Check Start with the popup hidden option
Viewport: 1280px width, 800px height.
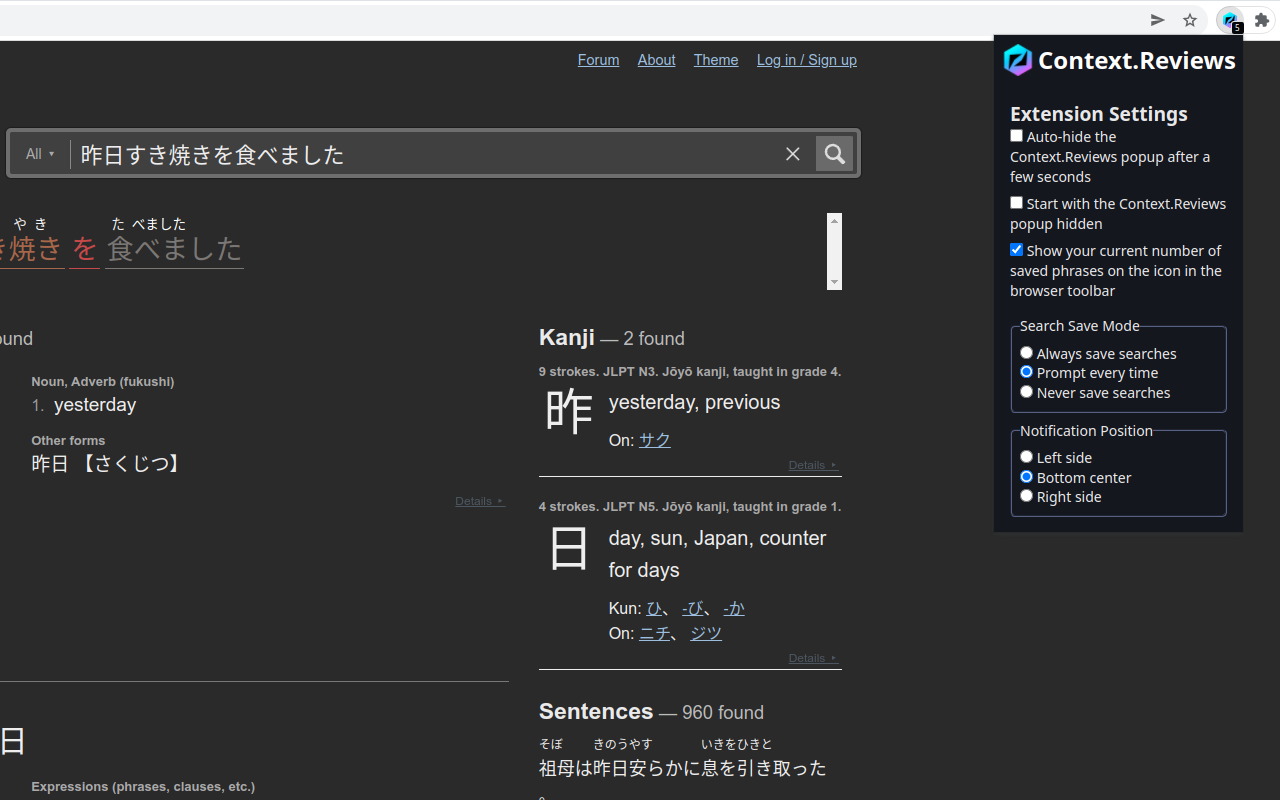pos(1016,203)
